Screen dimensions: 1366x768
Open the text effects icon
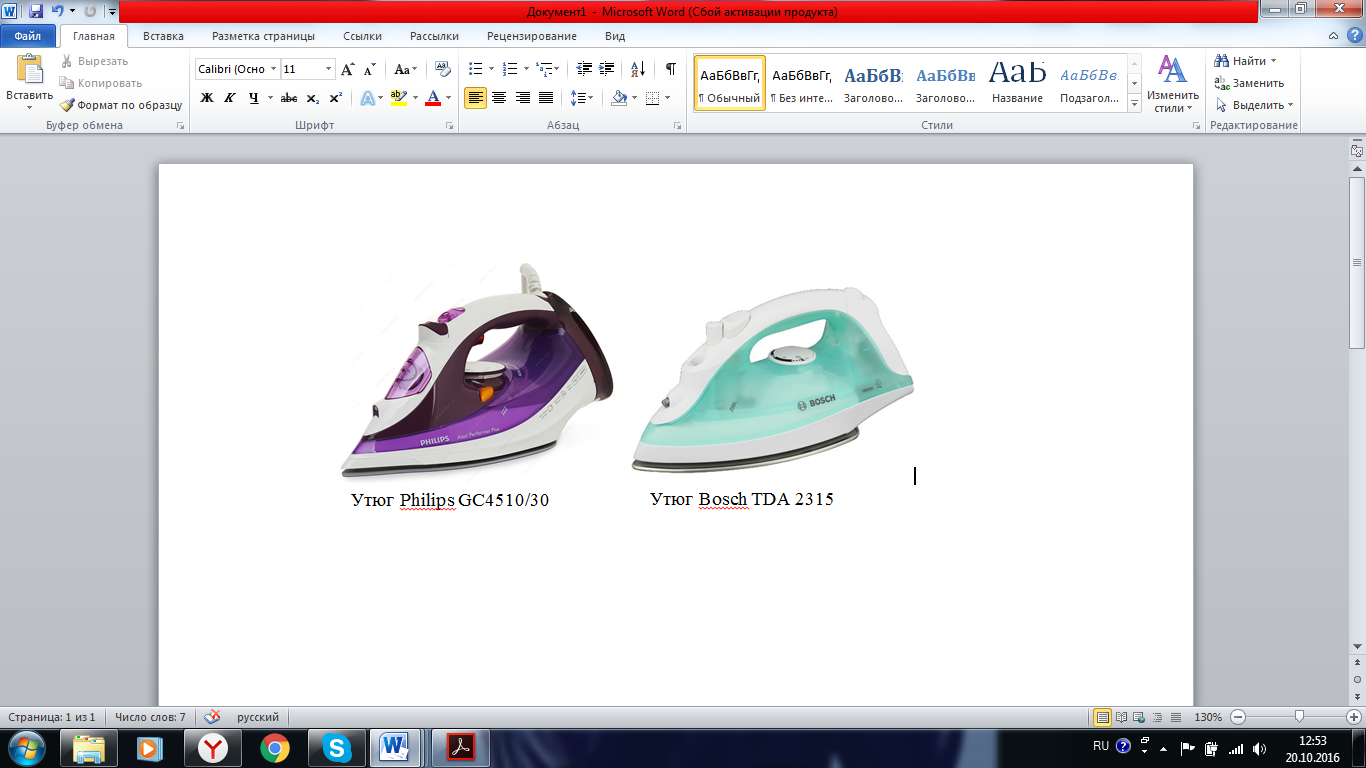click(x=368, y=97)
